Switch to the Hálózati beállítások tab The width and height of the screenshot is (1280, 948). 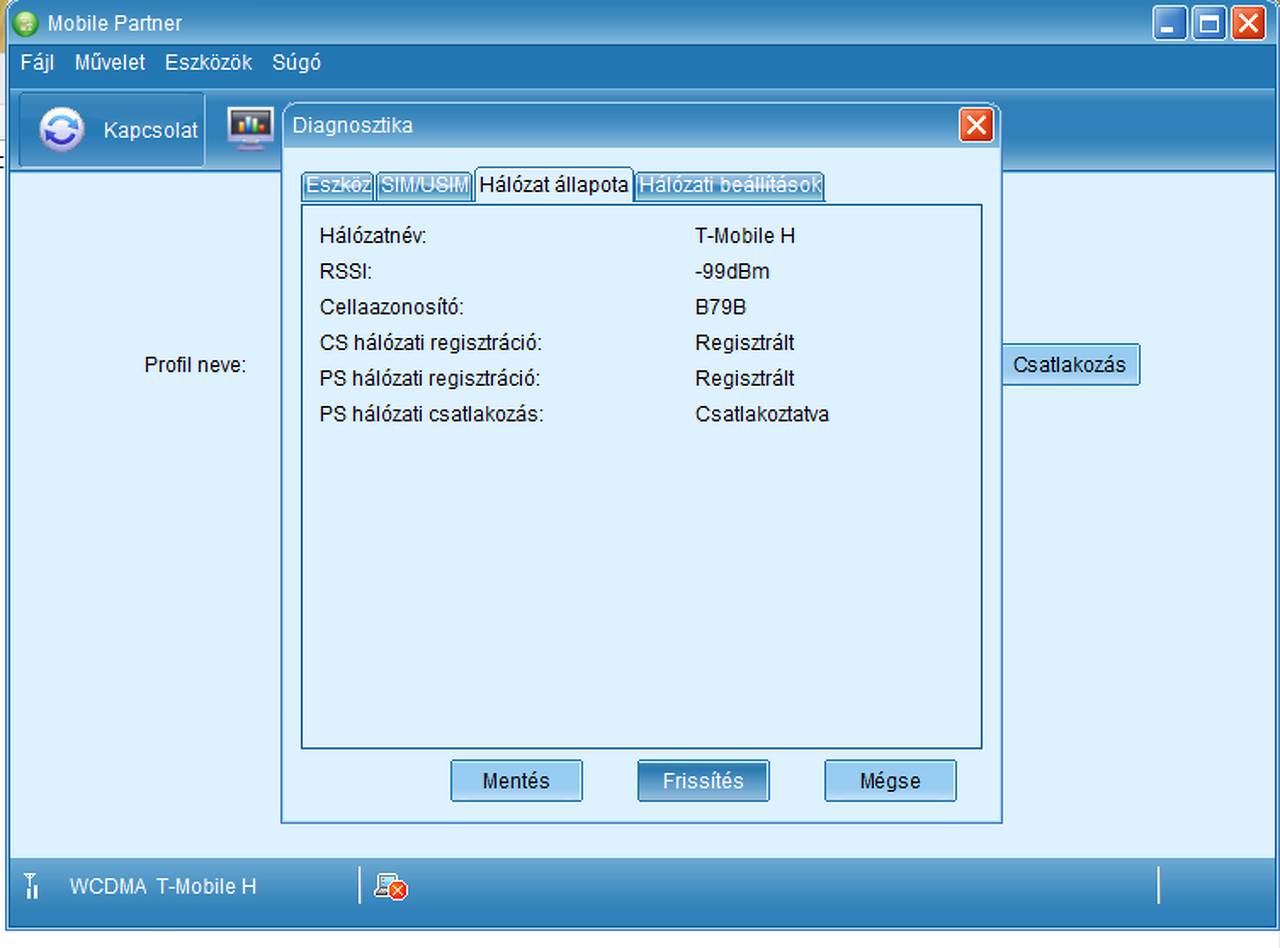coord(730,185)
